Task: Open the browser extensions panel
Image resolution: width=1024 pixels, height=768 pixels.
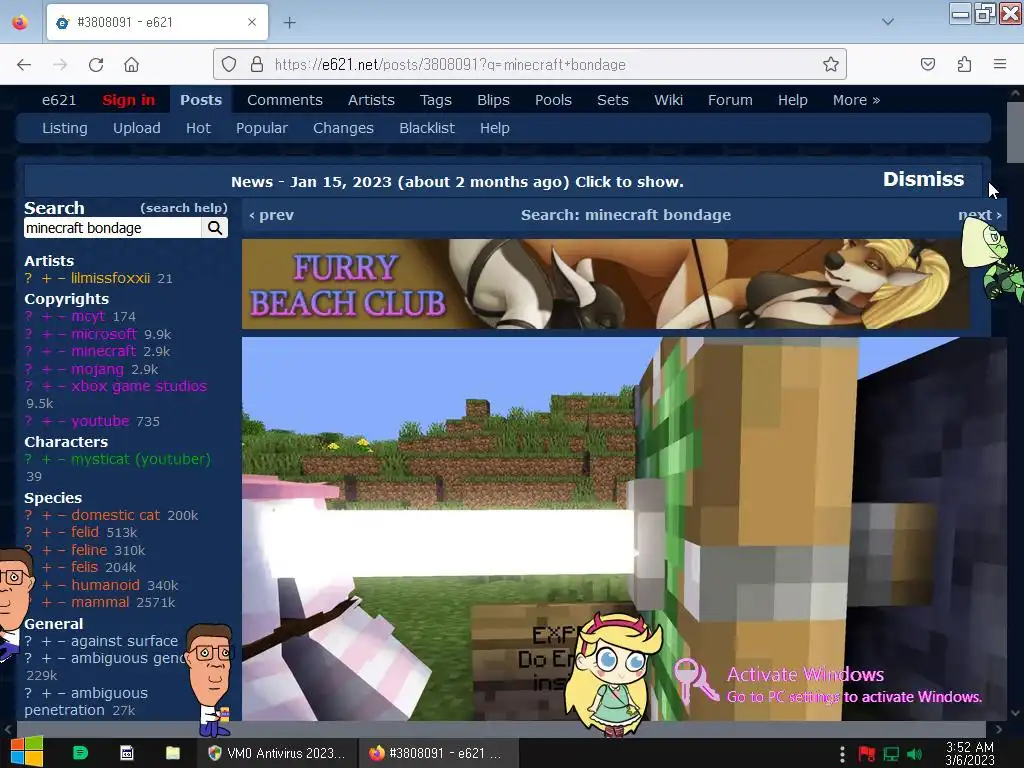Action: [x=964, y=64]
